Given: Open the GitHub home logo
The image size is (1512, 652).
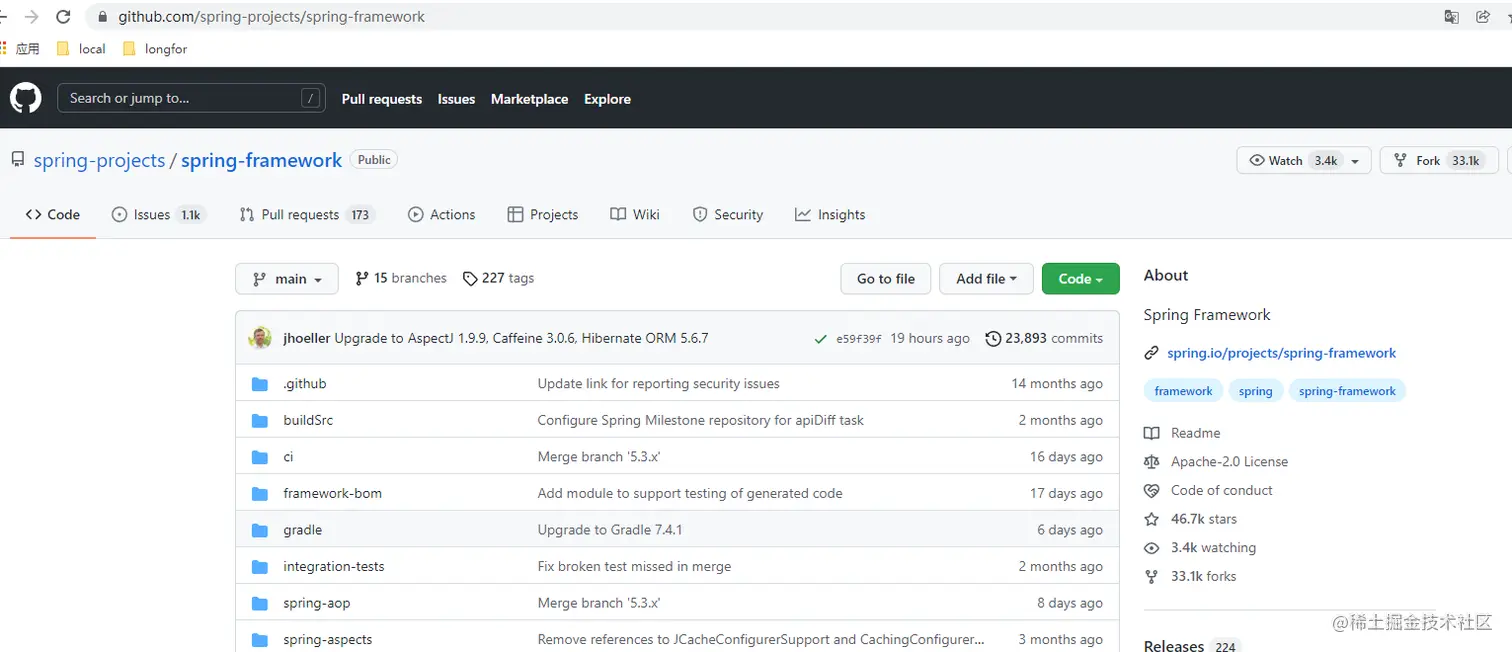Looking at the screenshot, I should pyautogui.click(x=26, y=98).
